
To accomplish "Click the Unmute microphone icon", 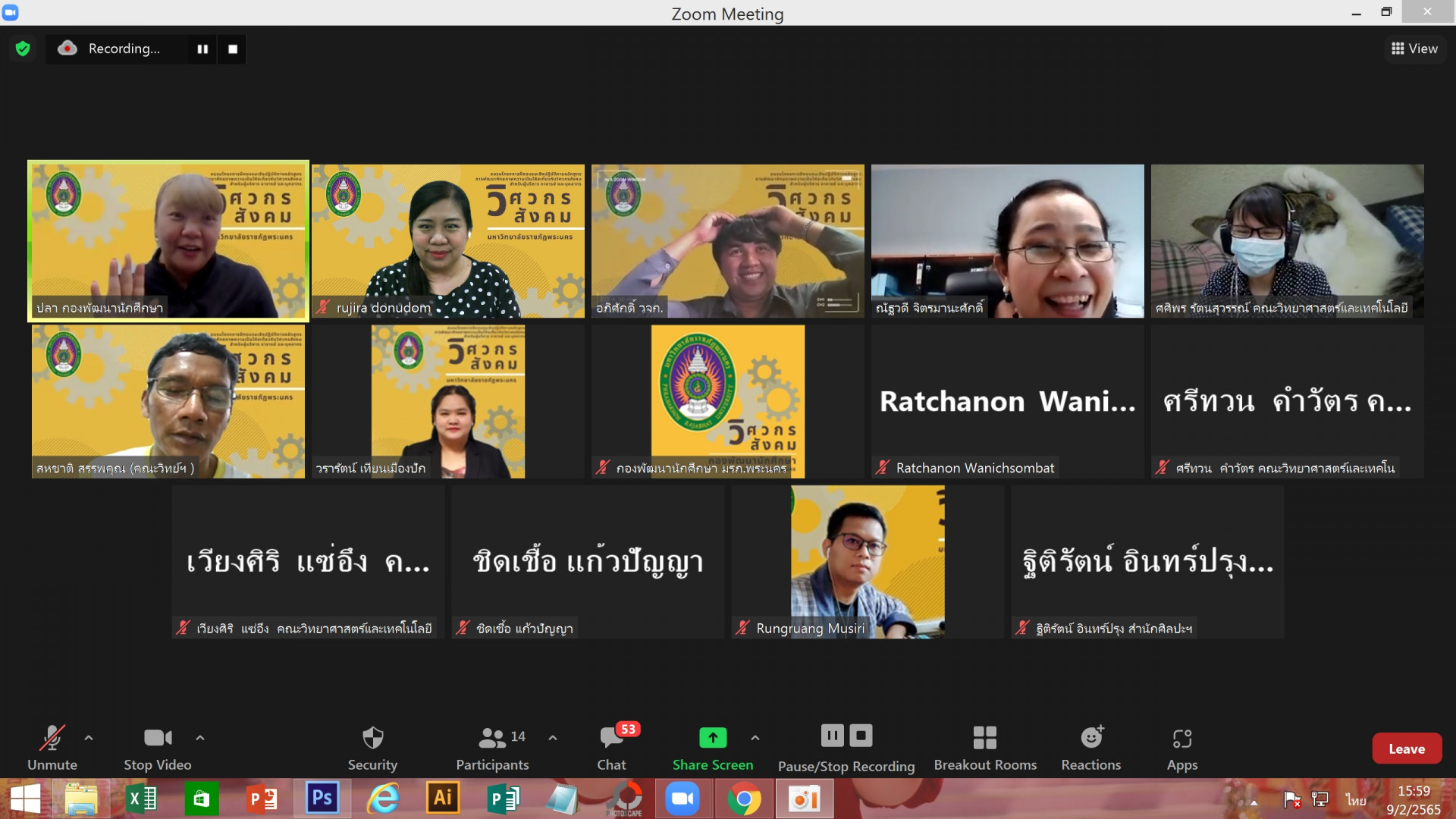I will pos(52,737).
